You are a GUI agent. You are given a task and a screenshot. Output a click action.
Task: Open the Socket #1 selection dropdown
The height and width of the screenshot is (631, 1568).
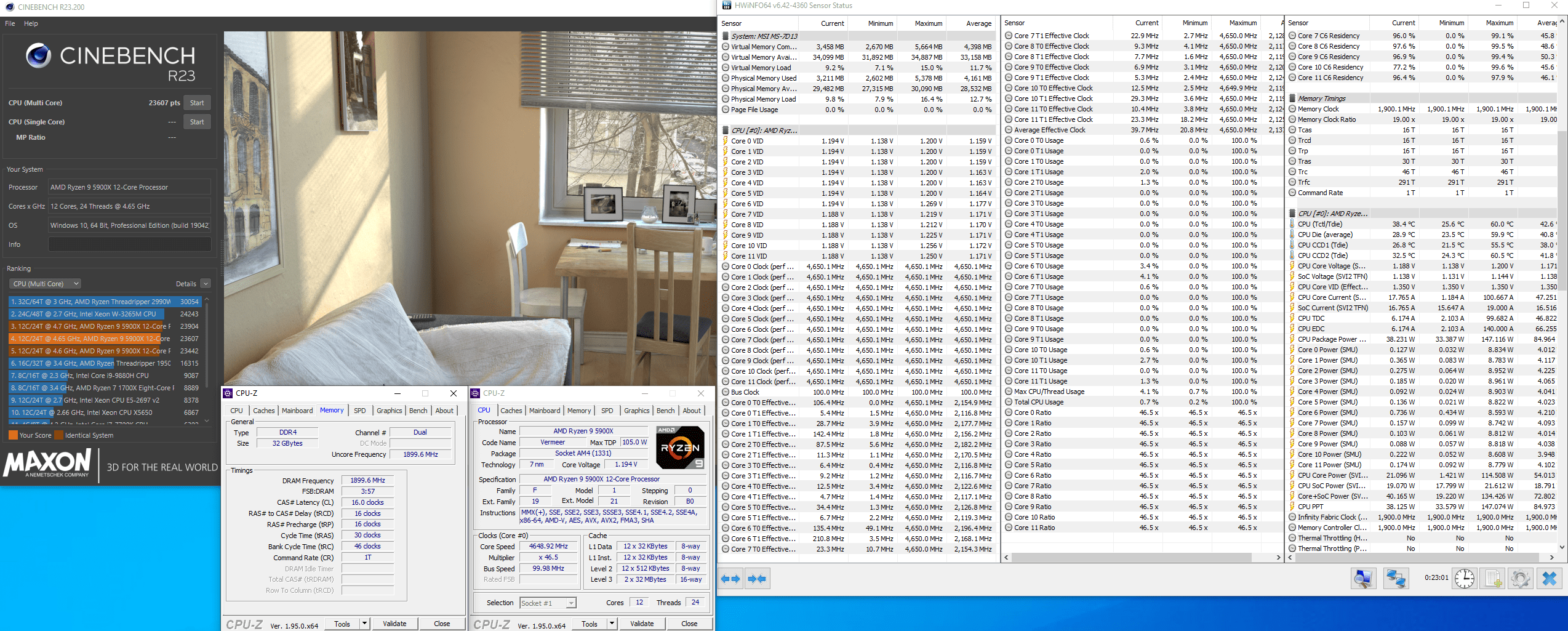[548, 603]
